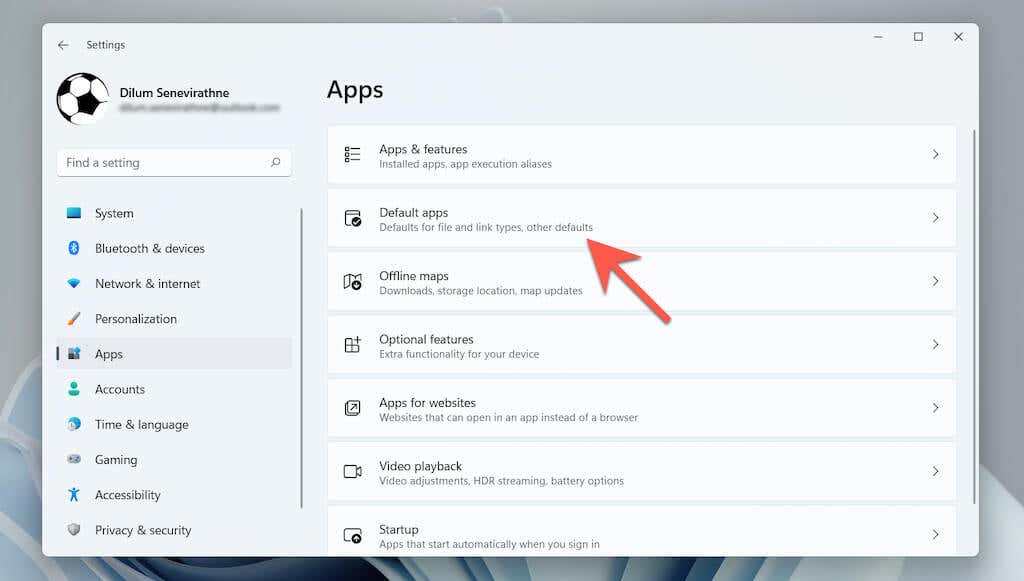Screen dimensions: 1024x581
Task: Click the Offline maps icon
Action: tap(352, 281)
